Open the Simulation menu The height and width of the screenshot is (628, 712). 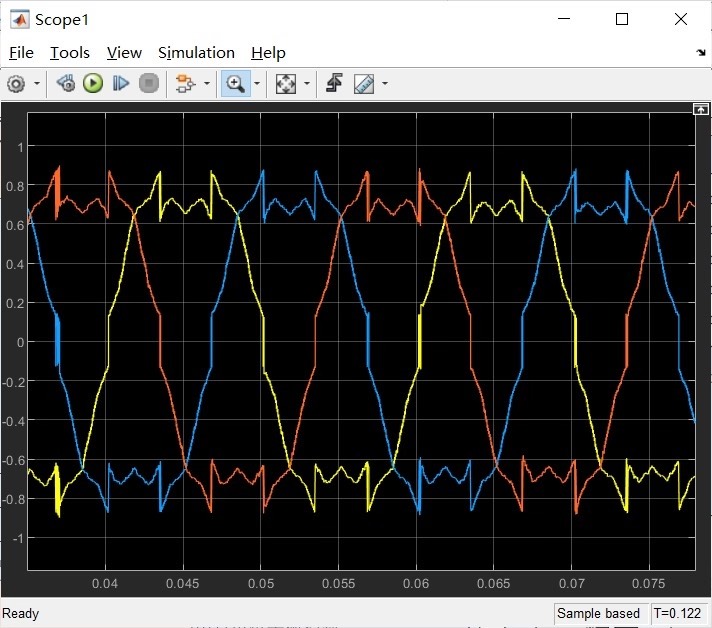click(196, 53)
